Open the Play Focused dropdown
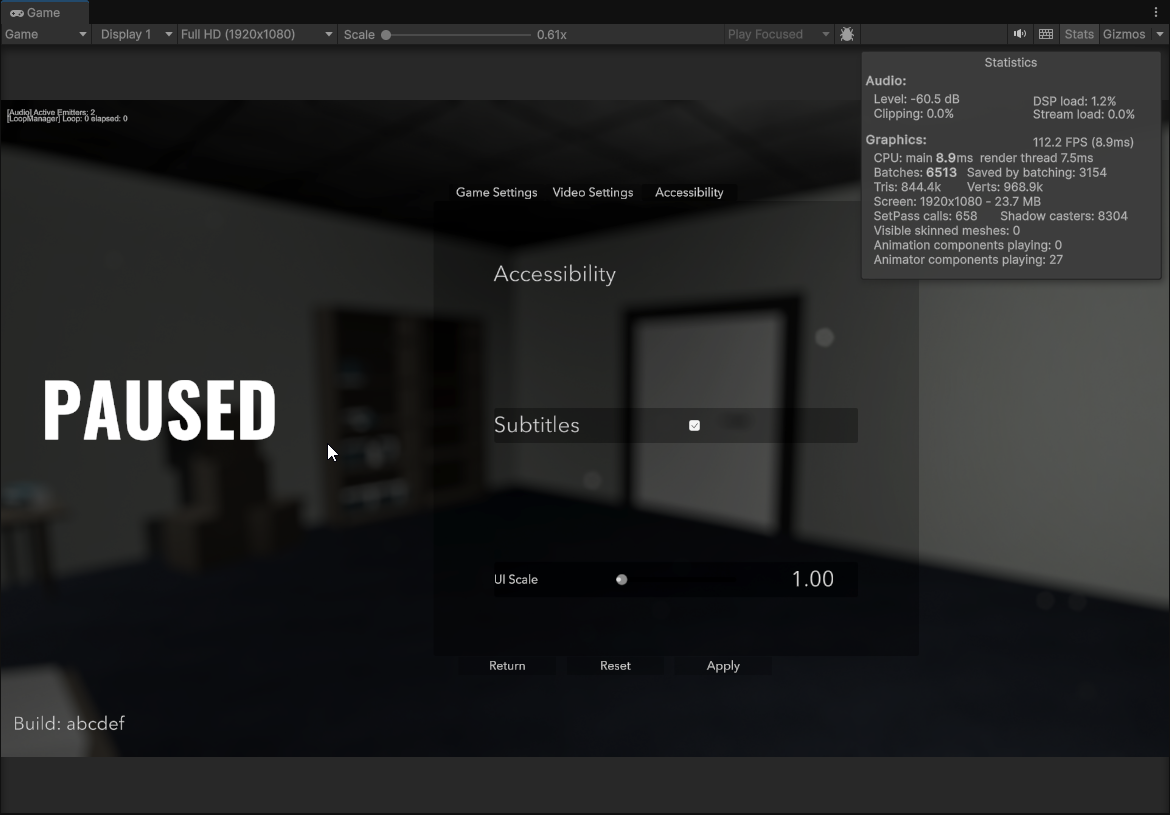 coord(778,34)
